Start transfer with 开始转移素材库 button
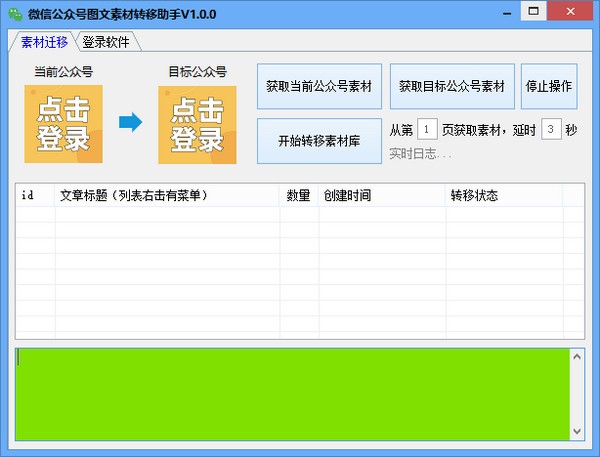Image resolution: width=600 pixels, height=457 pixels. [319, 141]
